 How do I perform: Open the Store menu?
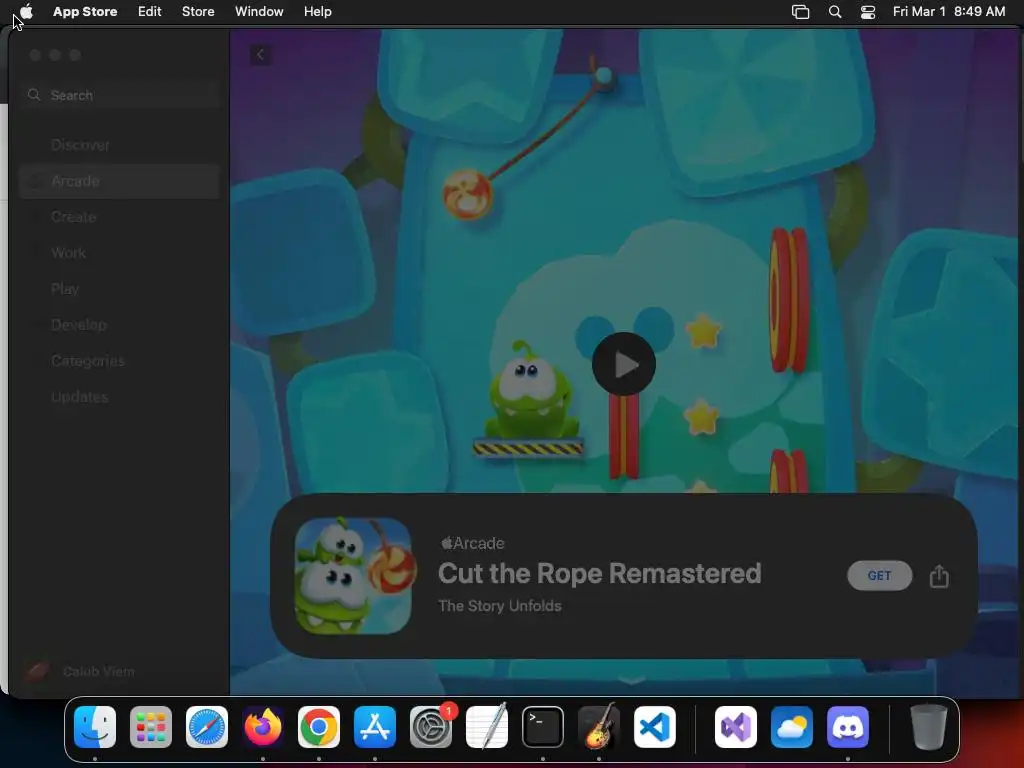[x=198, y=11]
